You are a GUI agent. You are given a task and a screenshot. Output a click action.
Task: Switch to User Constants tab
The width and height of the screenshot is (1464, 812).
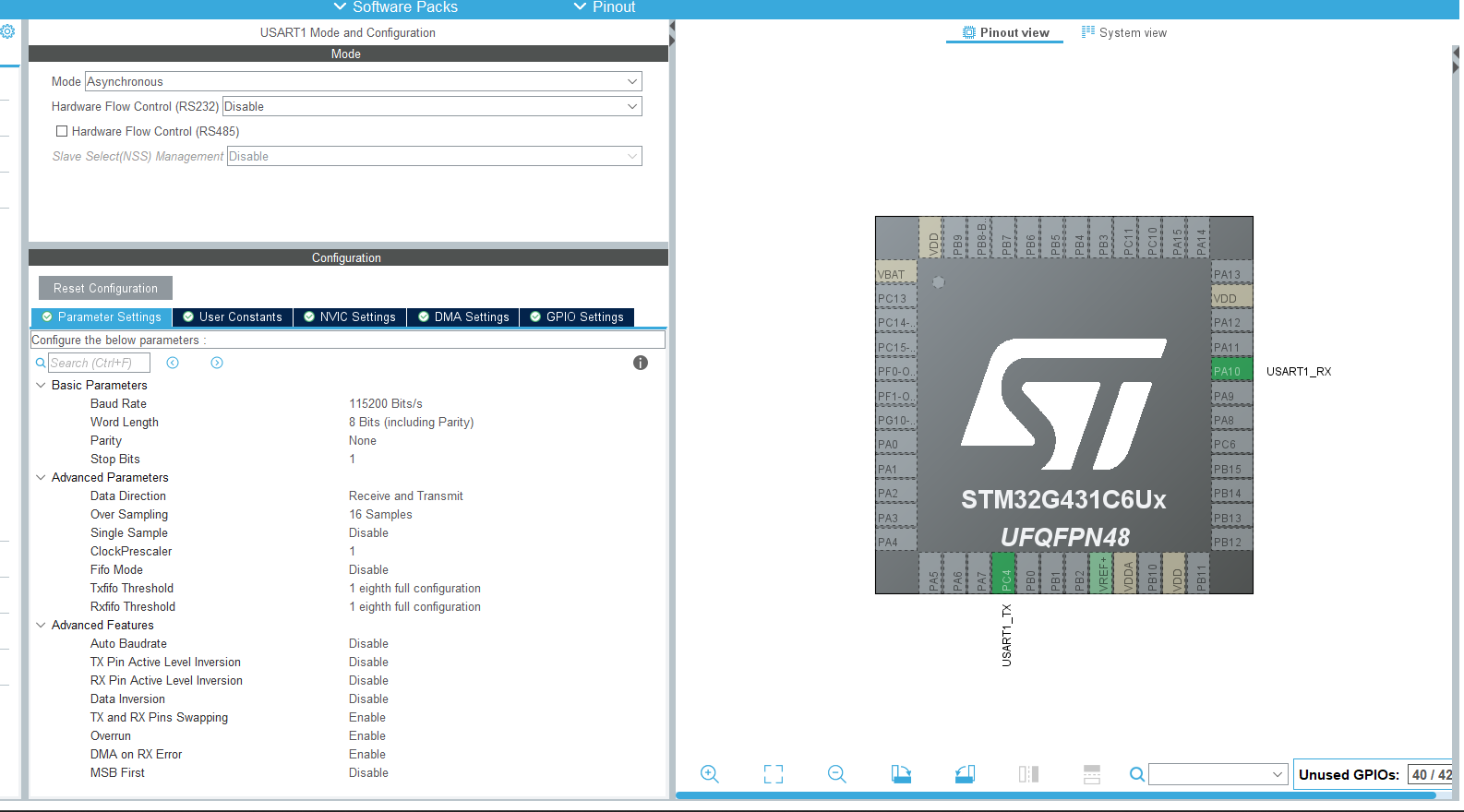(233, 316)
